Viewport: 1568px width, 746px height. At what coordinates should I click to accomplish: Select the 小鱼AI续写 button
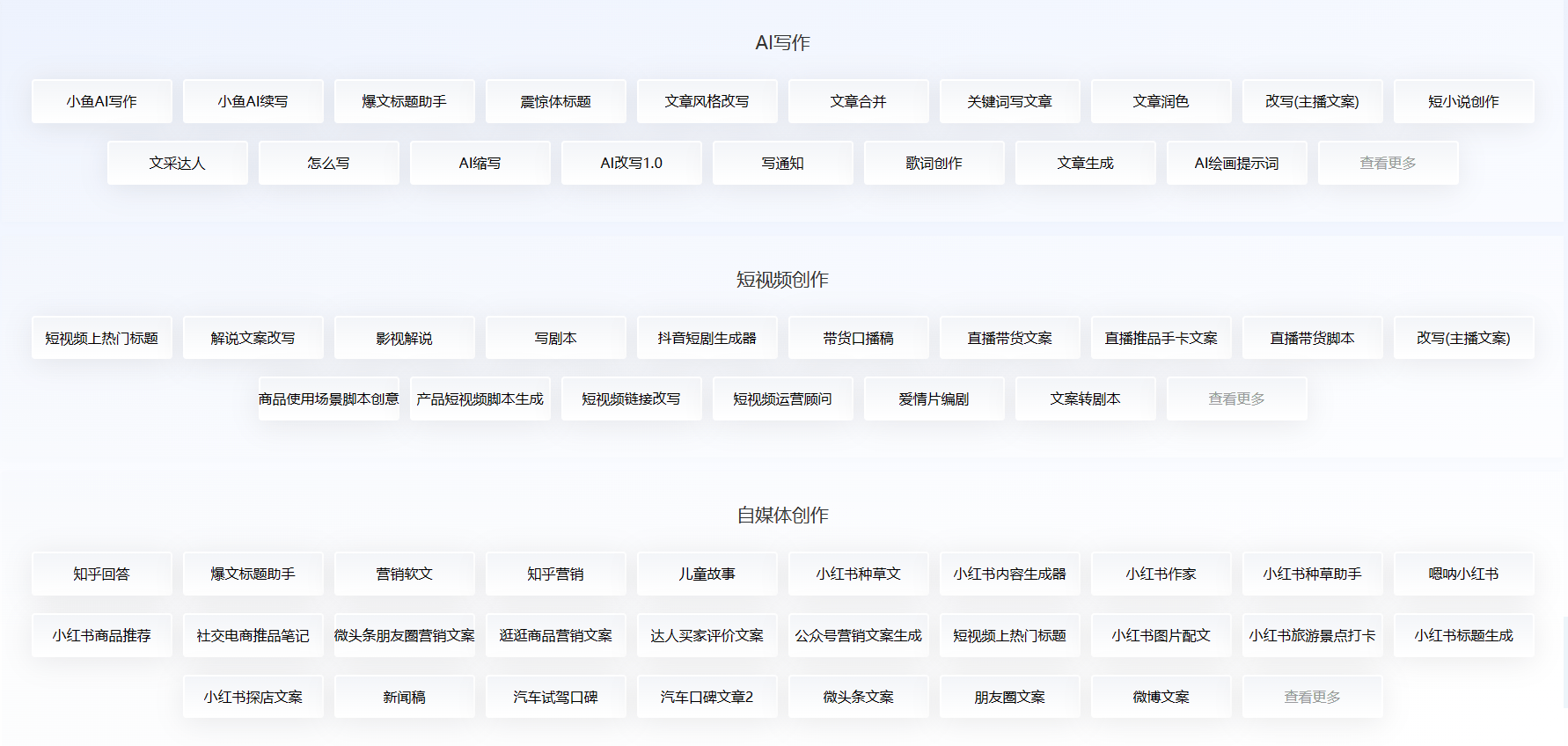pyautogui.click(x=253, y=101)
